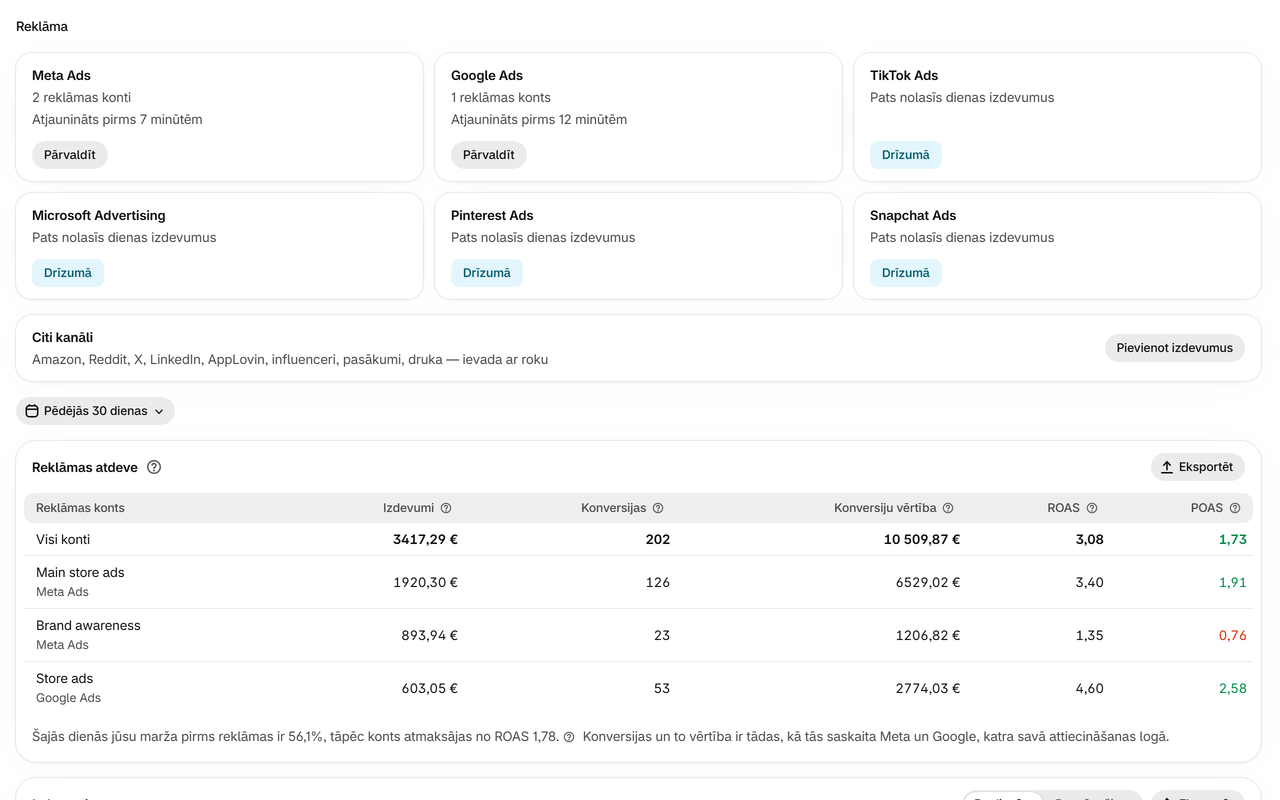
Task: Open help icon after ROAS 1,78 footnote
Action: pyautogui.click(x=569, y=737)
